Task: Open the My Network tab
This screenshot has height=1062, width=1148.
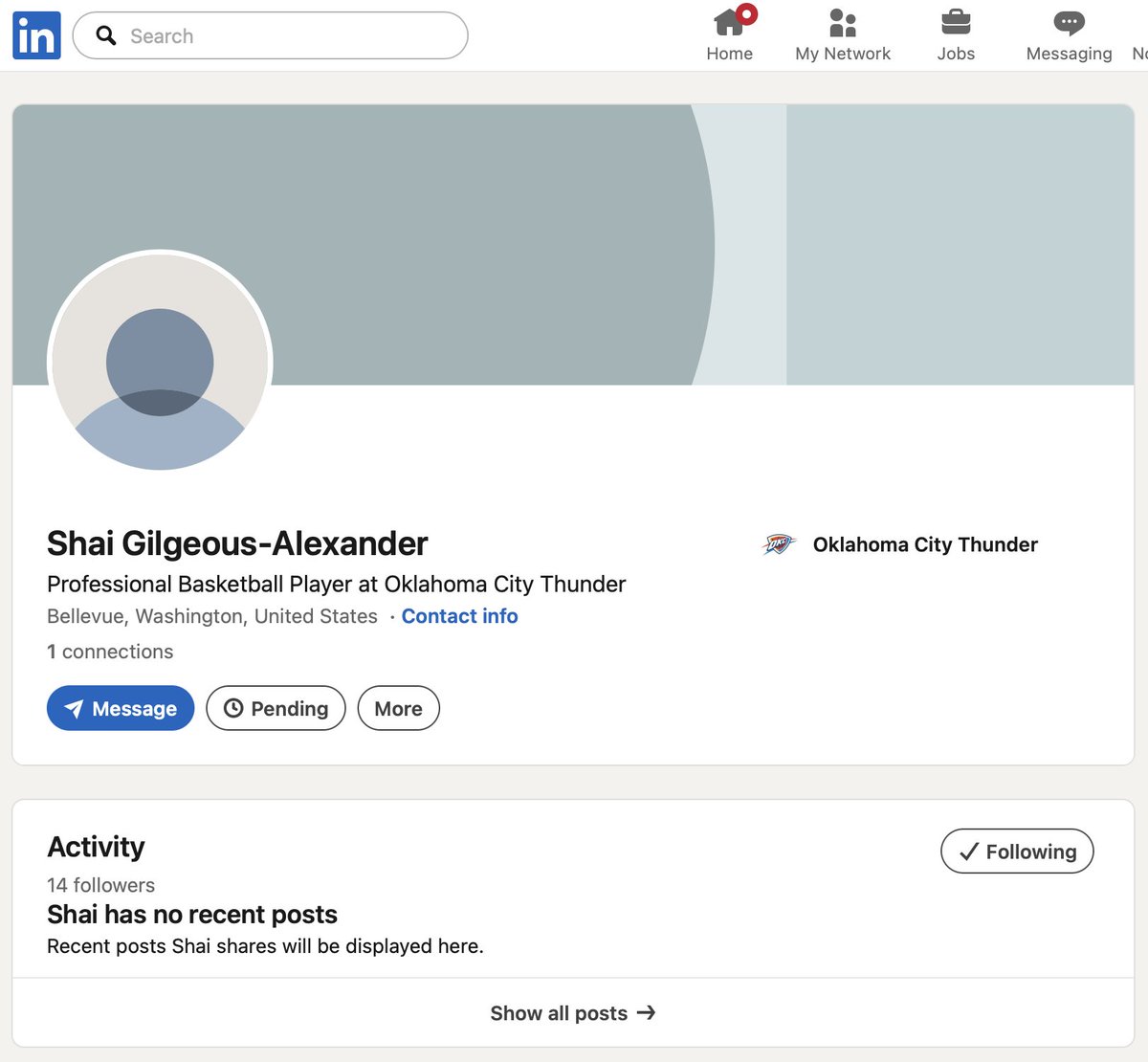Action: [x=843, y=35]
